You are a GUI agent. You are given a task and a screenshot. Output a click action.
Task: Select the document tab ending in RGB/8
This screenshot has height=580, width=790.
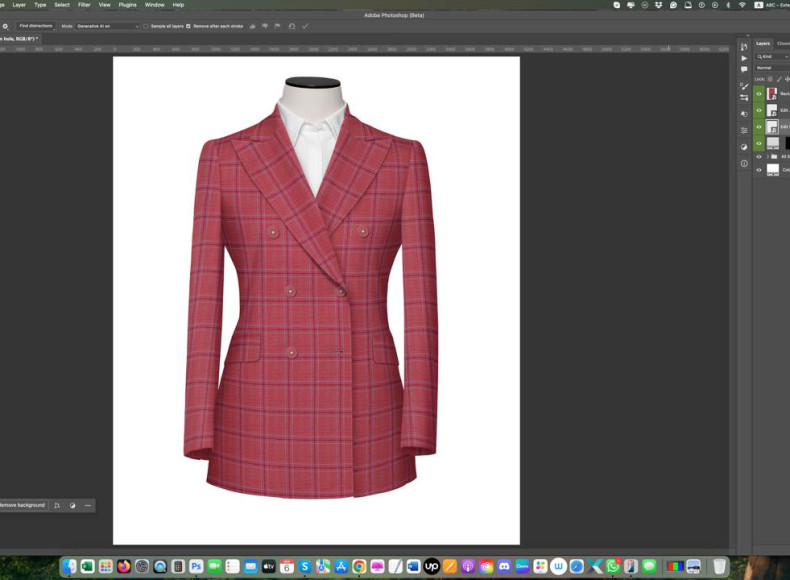pyautogui.click(x=19, y=39)
